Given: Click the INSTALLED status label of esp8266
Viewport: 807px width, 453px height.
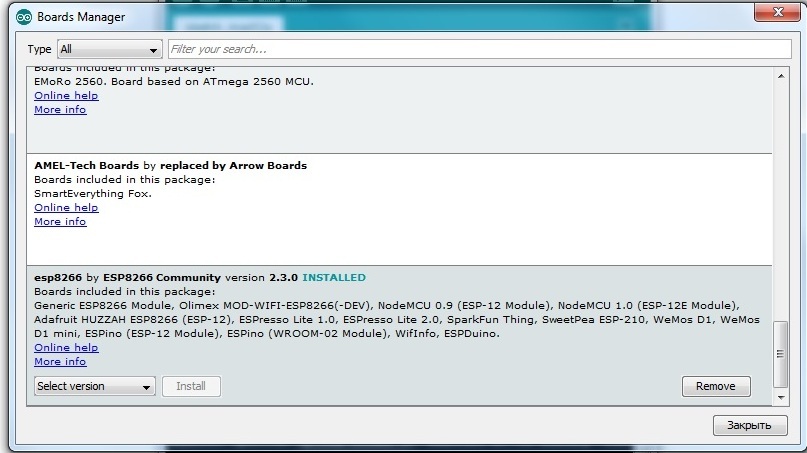Looking at the screenshot, I should tap(334, 277).
